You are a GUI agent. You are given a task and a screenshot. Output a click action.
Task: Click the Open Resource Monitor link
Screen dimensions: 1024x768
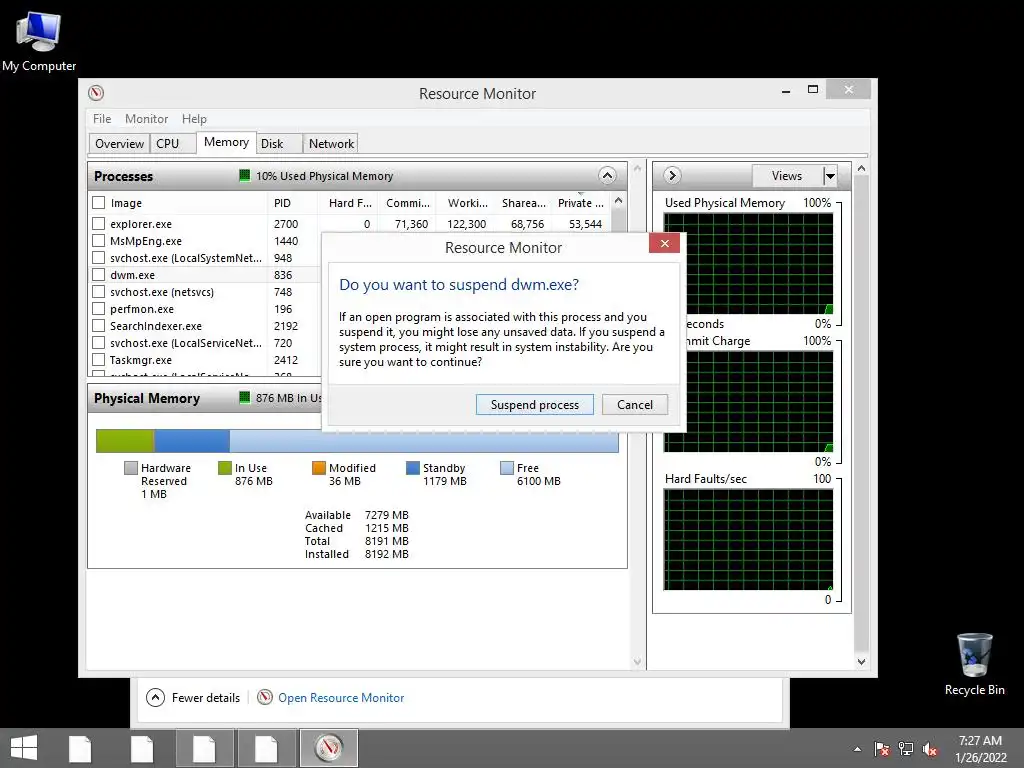(341, 698)
